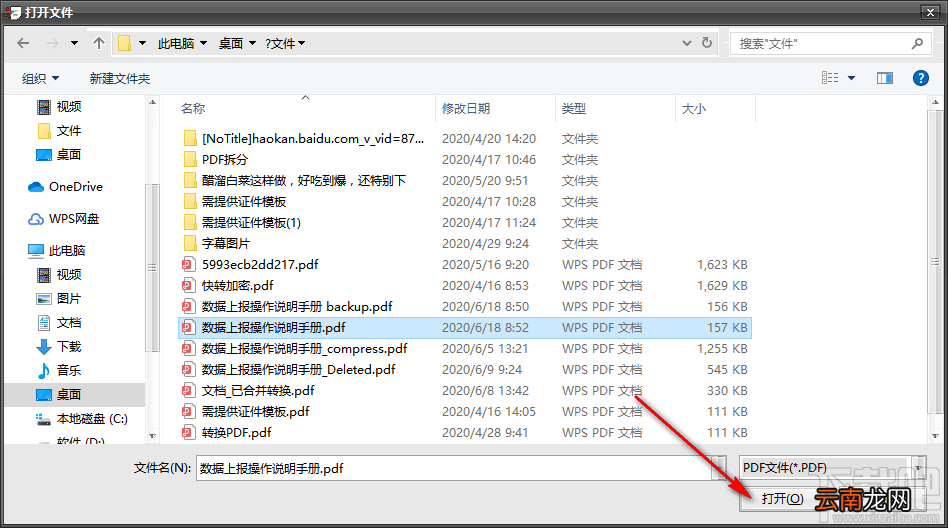Open the 组织 dropdown menu
Image resolution: width=948 pixels, height=528 pixels.
(41, 78)
